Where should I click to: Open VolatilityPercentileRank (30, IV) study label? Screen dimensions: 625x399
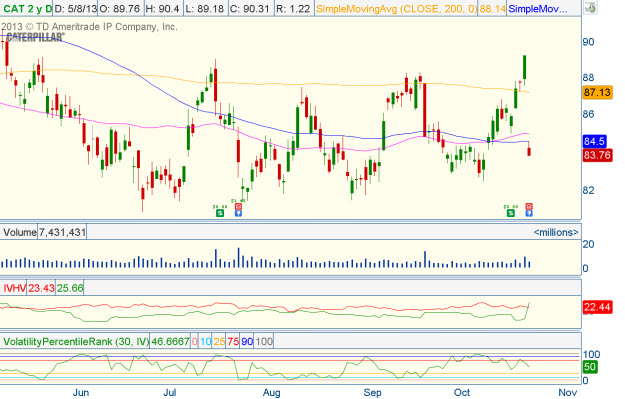point(76,342)
